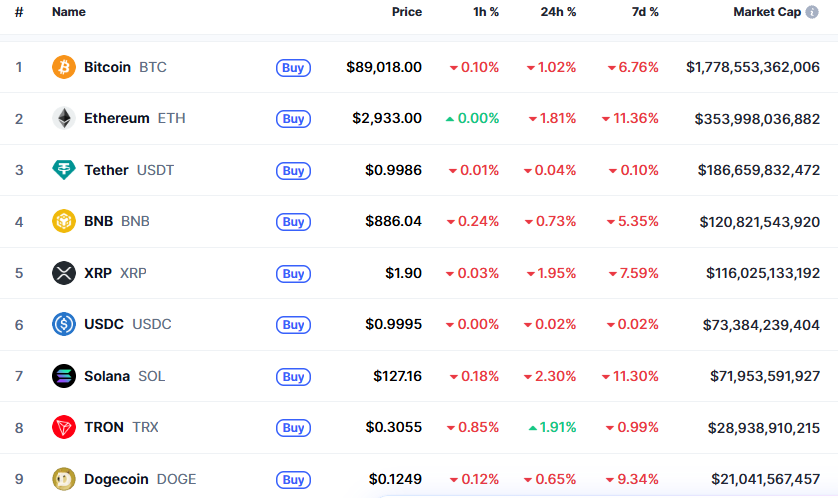
Task: Click the USDC blue logo icon
Action: coord(64,325)
